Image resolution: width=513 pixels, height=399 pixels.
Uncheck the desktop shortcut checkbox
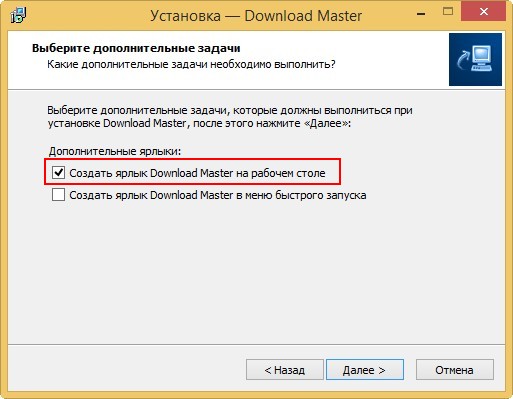click(58, 173)
